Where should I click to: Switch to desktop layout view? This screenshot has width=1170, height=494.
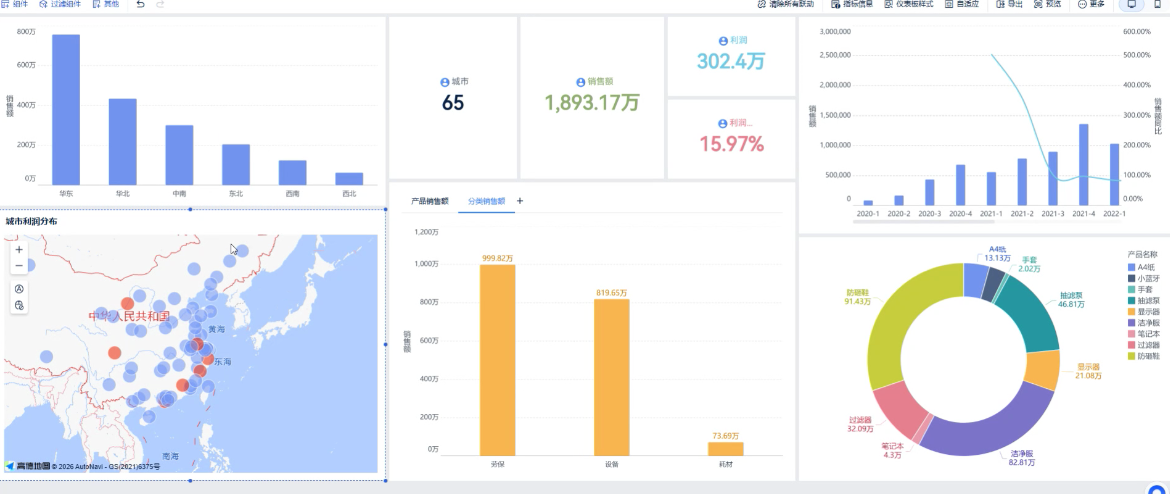[1131, 4]
